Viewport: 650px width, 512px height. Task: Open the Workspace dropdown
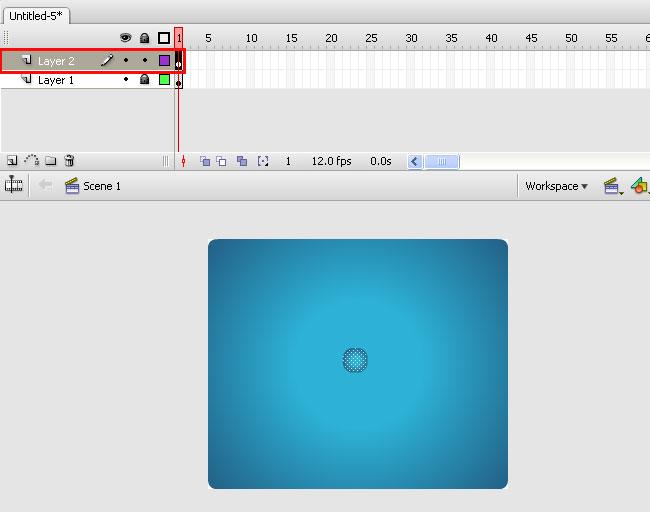(x=556, y=186)
